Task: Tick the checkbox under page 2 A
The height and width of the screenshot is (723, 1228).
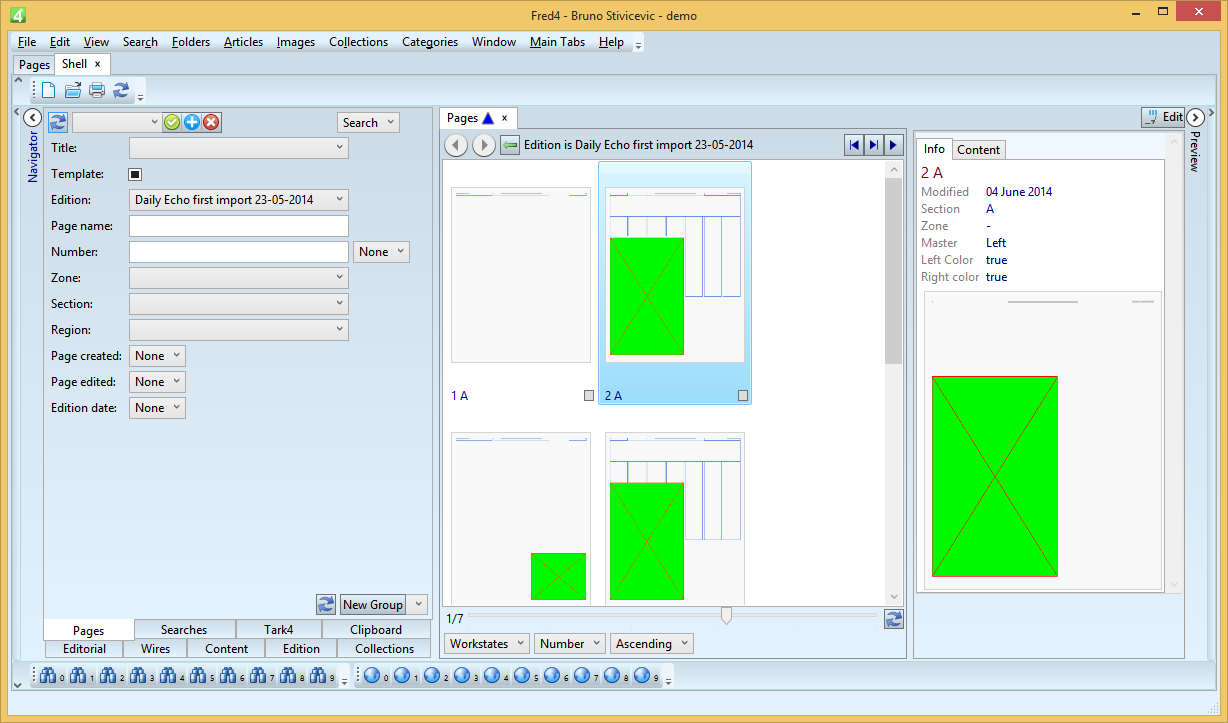Action: pos(743,396)
